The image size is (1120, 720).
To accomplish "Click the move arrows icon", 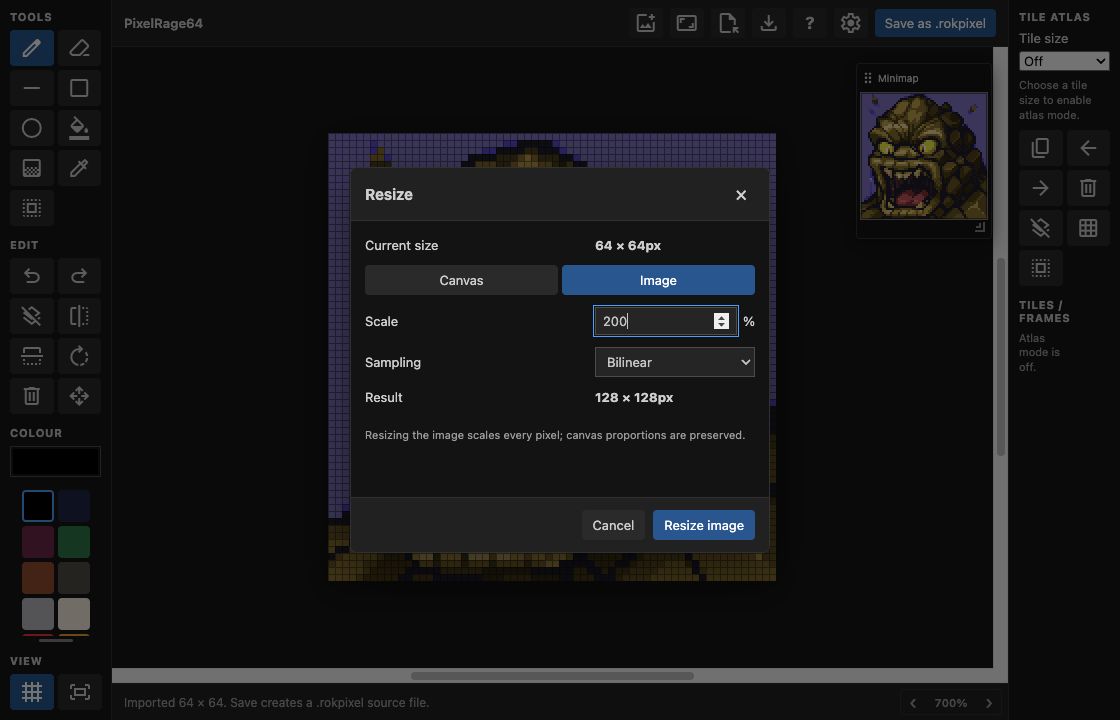I will pos(79,396).
